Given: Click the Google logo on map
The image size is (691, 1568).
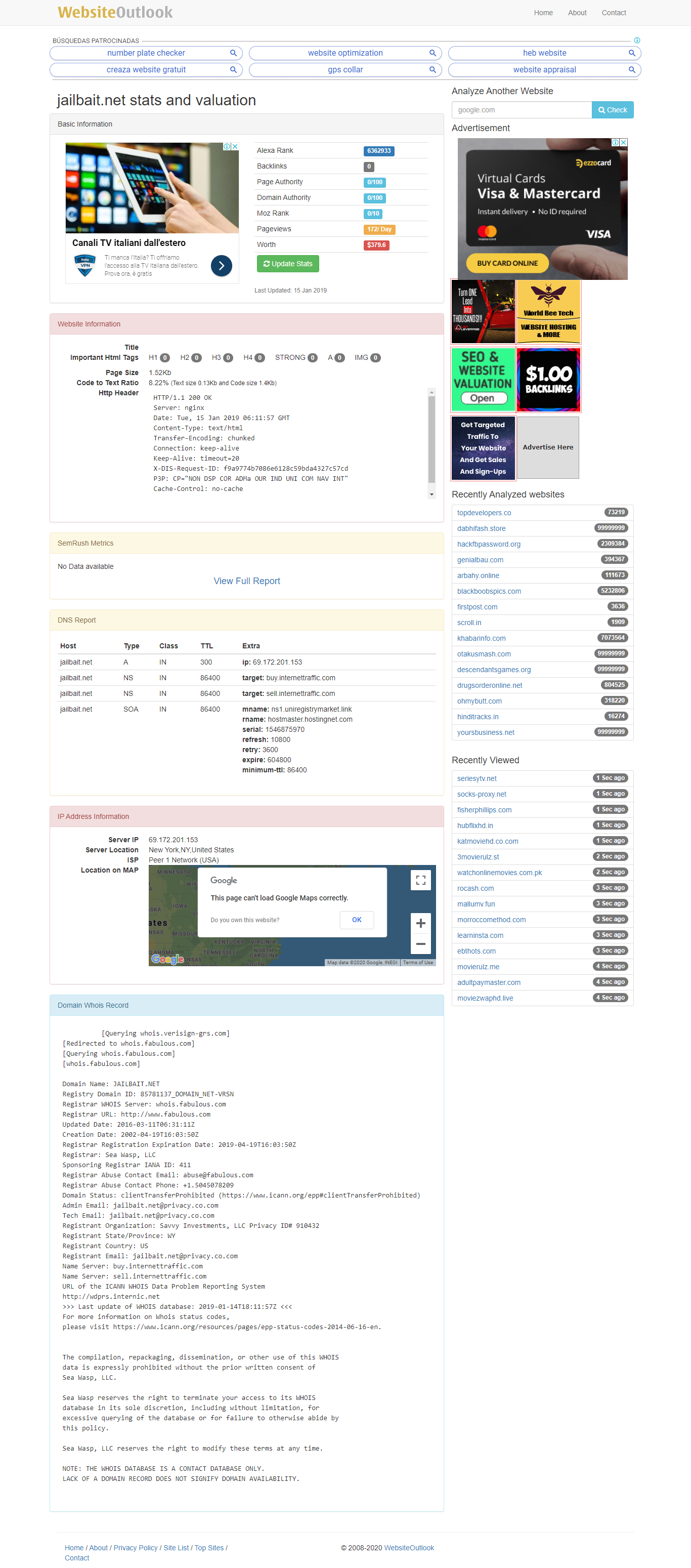Looking at the screenshot, I should pyautogui.click(x=167, y=959).
